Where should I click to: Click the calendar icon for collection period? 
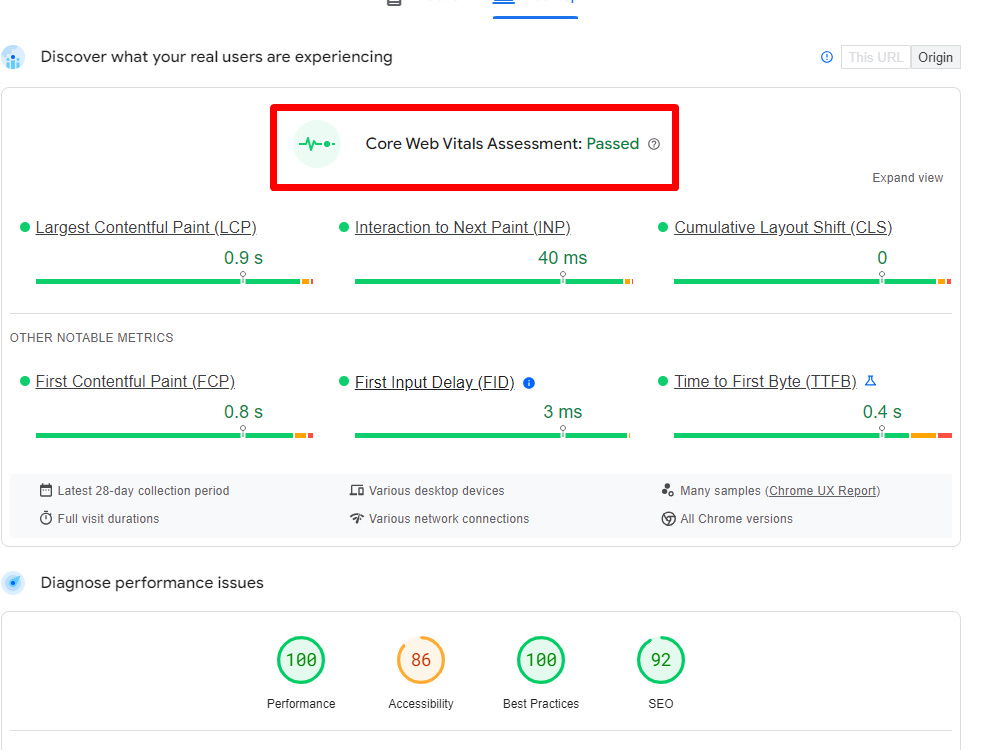45,490
